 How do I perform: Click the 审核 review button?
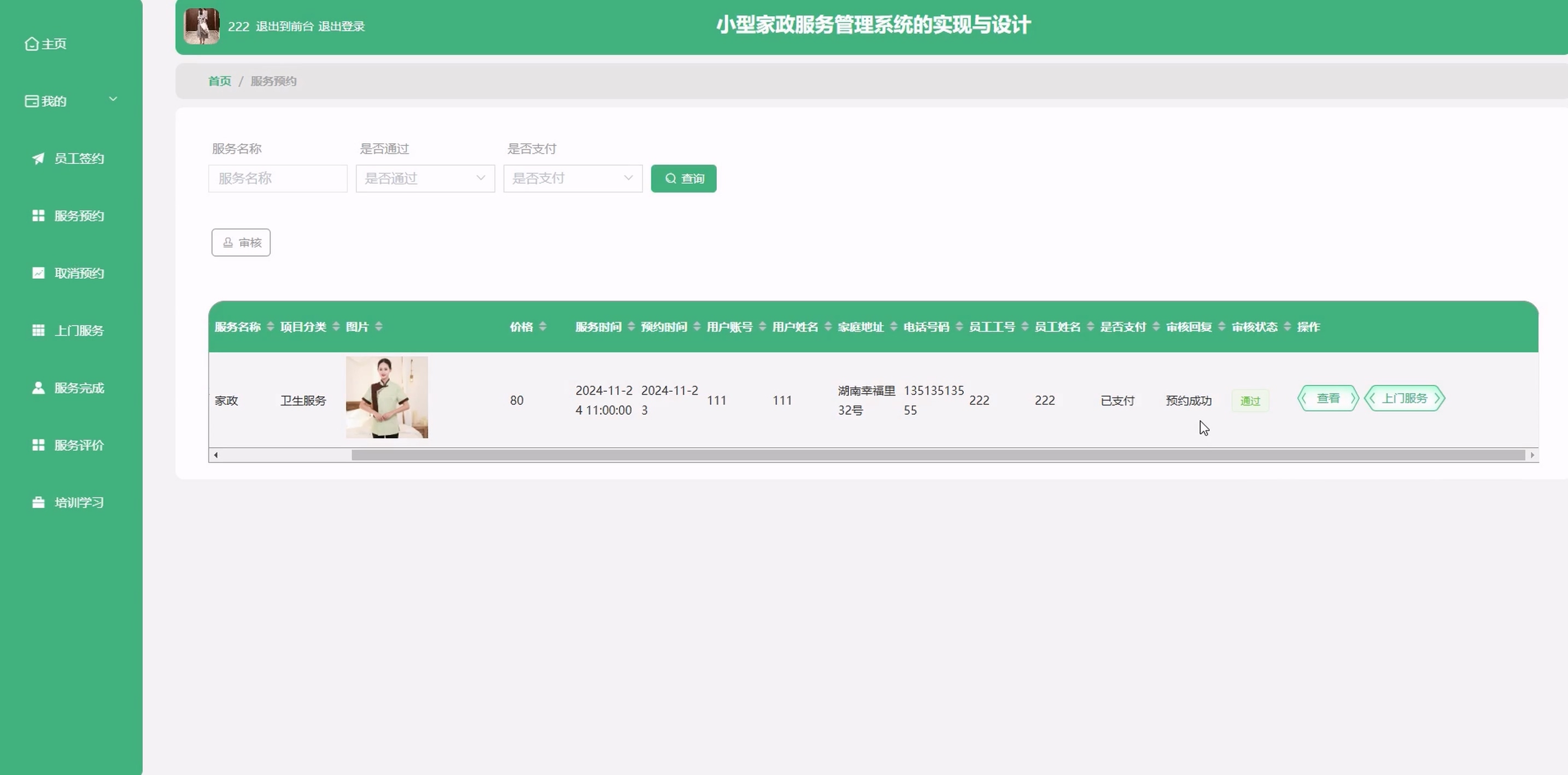[241, 243]
